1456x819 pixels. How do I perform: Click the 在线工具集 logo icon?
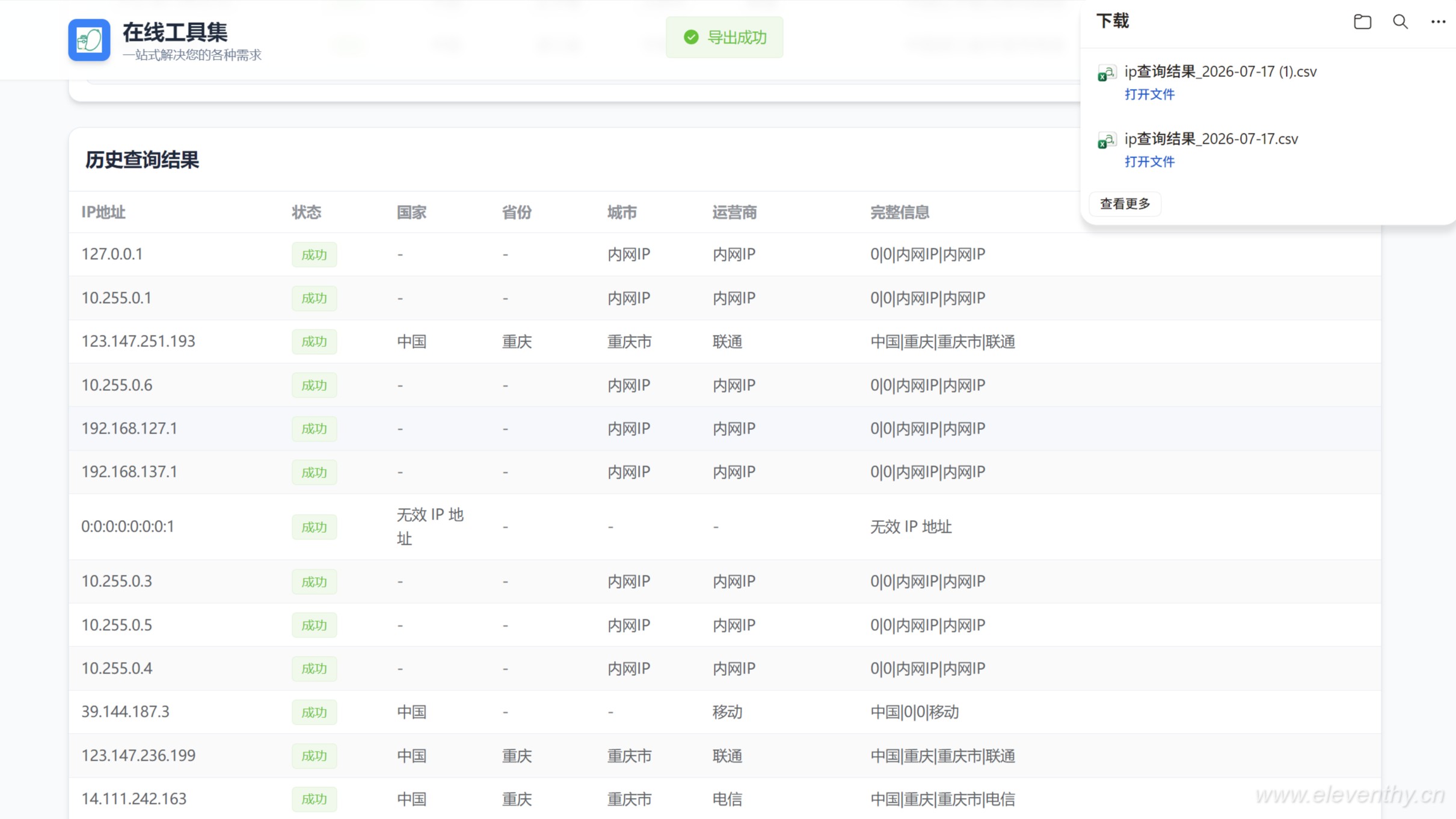pos(89,40)
